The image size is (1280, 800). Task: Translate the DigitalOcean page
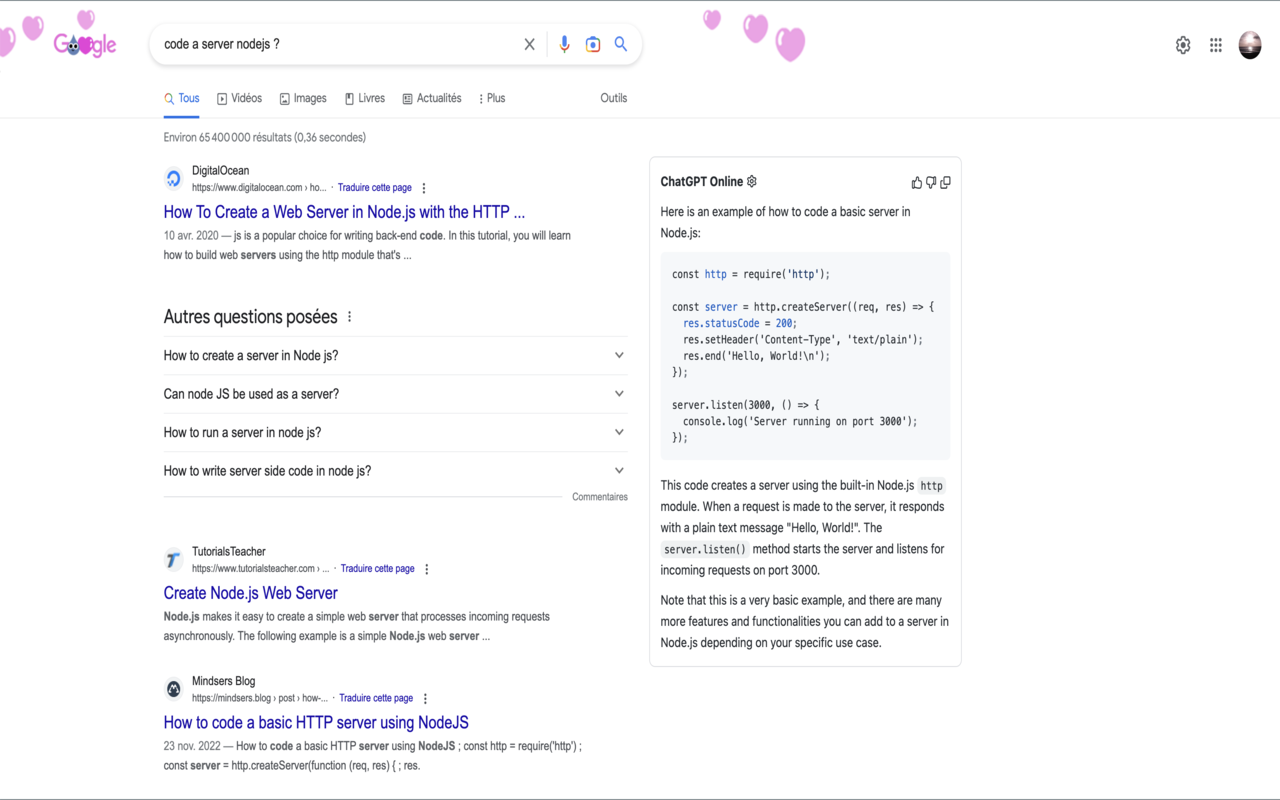pos(375,188)
